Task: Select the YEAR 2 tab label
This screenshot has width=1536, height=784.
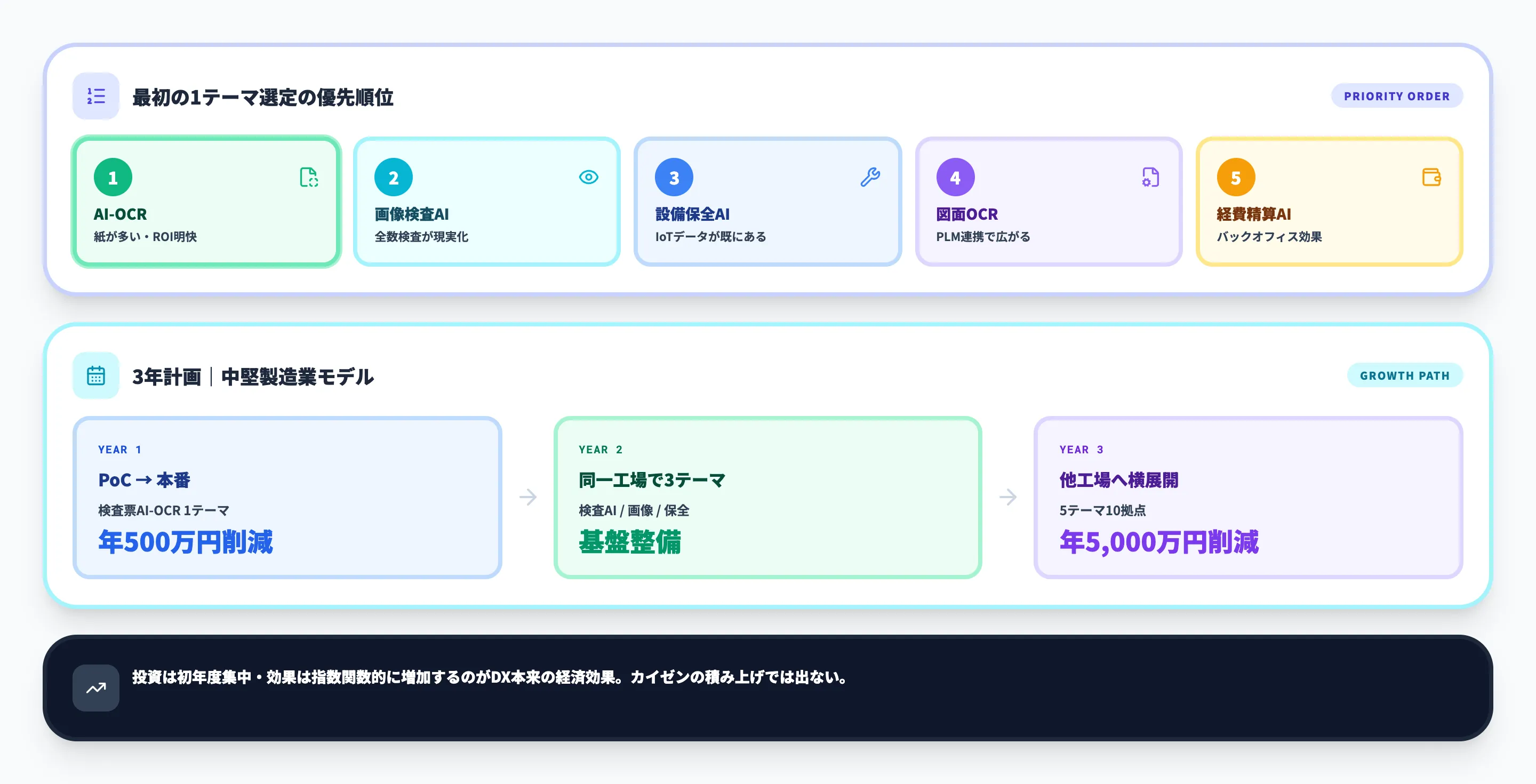Action: coord(601,450)
